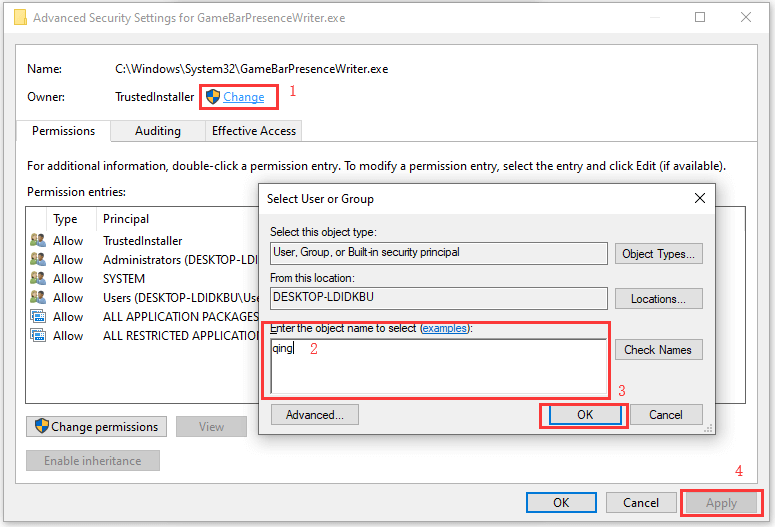Select the SYSTEM permission entry
The height and width of the screenshot is (527, 775).
click(143, 279)
